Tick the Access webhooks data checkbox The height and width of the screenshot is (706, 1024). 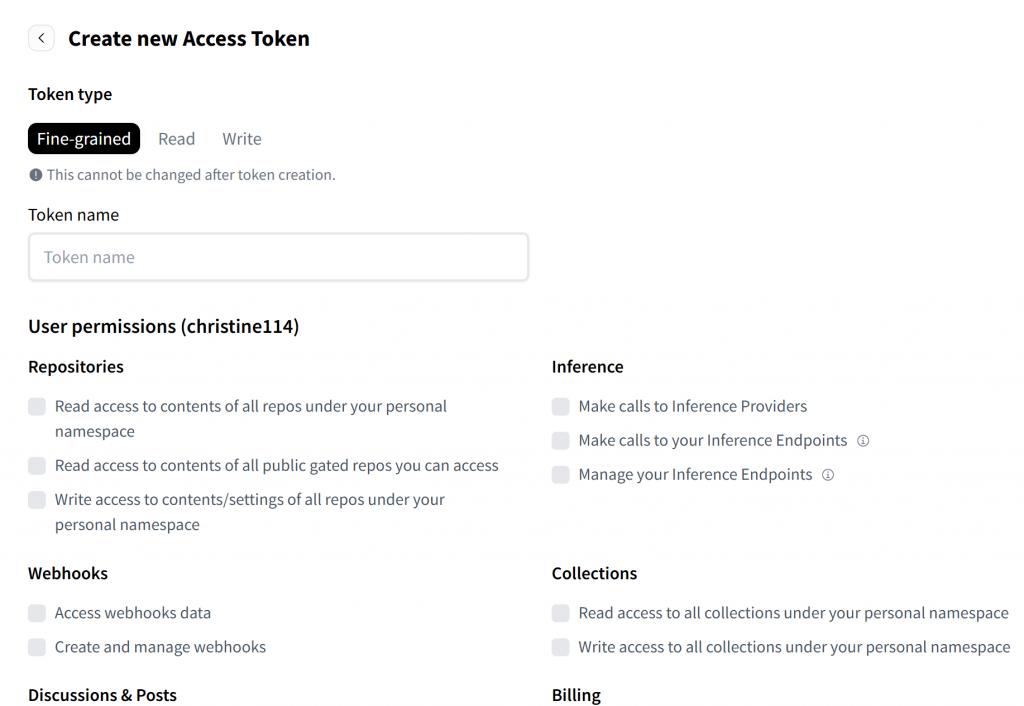37,613
